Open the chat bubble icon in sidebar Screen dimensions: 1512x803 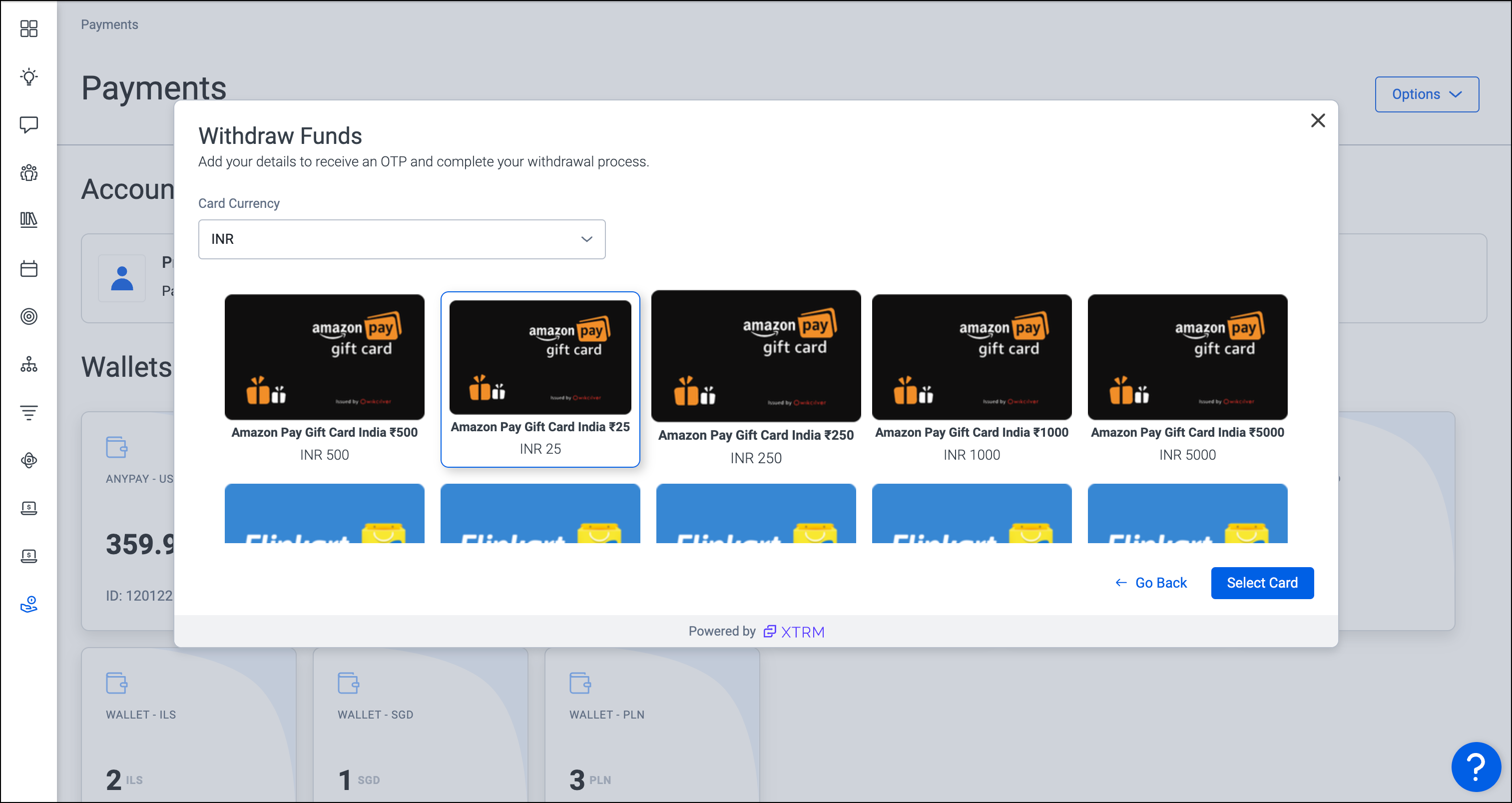pyautogui.click(x=29, y=124)
